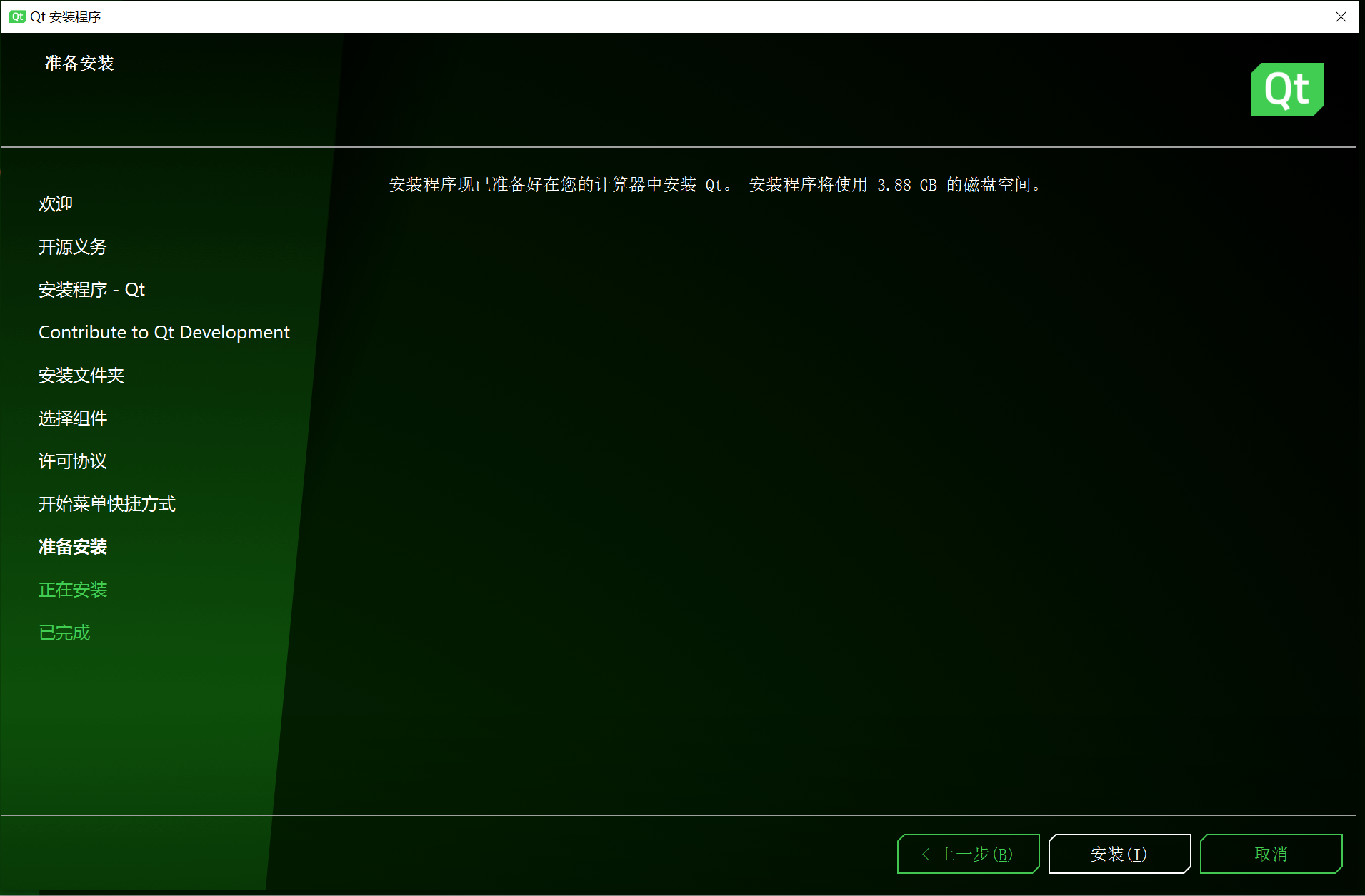Screen dimensions: 1365x896
Task: Open the 安装程序 - Qt step
Action: point(91,290)
